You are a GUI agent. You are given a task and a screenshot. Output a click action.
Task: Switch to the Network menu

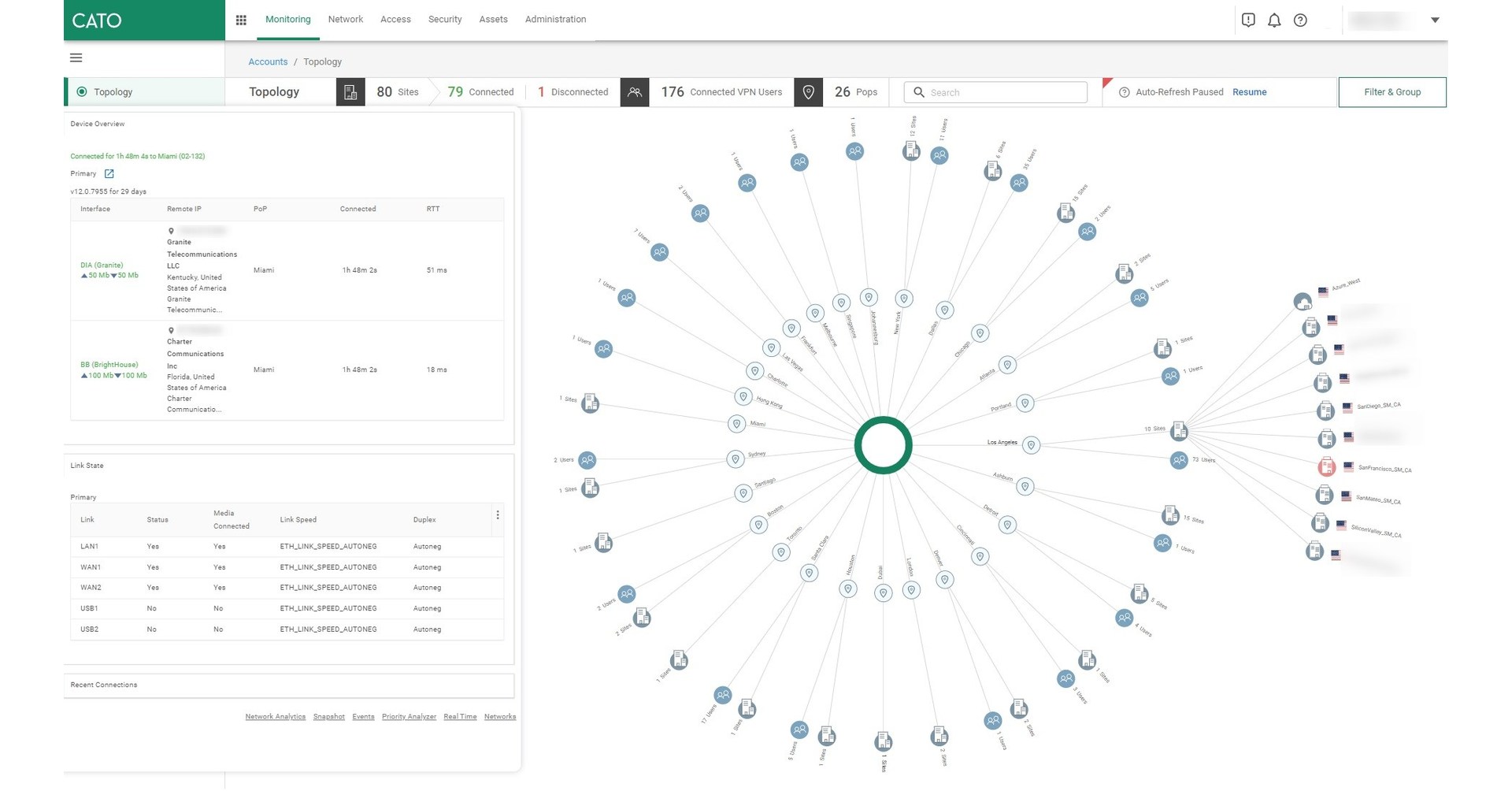[345, 19]
